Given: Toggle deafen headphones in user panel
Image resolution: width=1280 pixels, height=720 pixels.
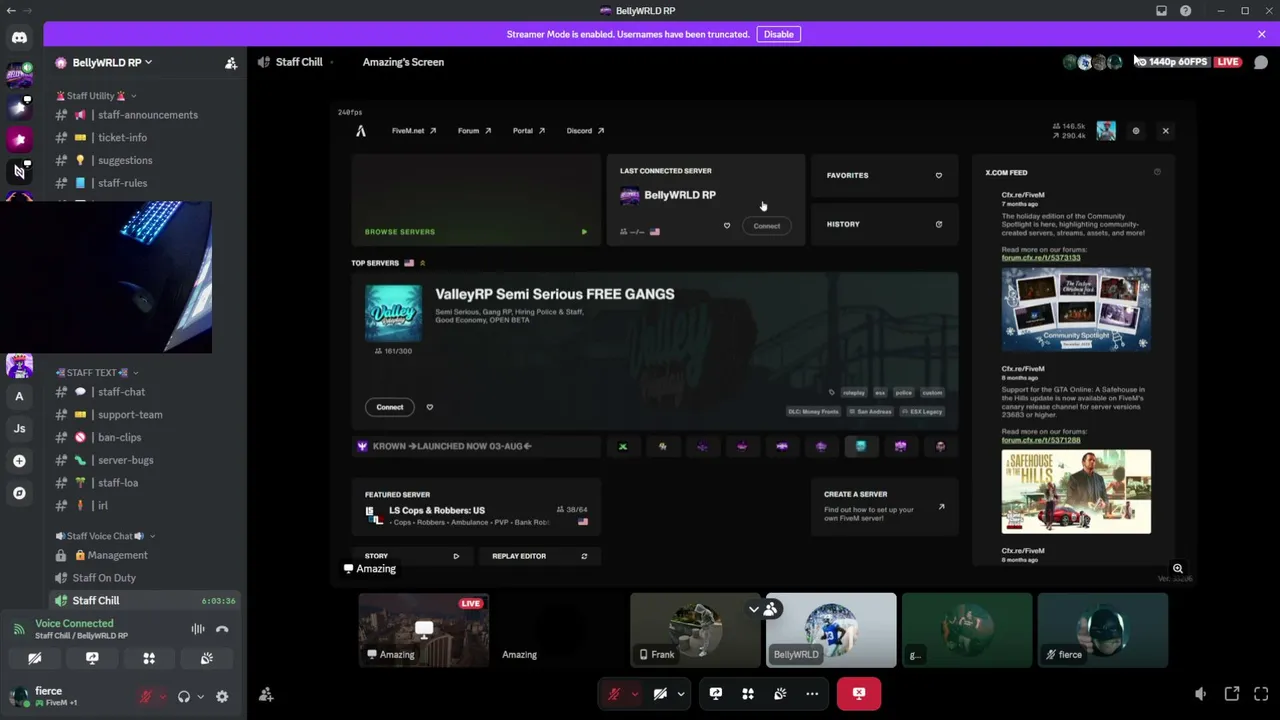Looking at the screenshot, I should (x=184, y=696).
